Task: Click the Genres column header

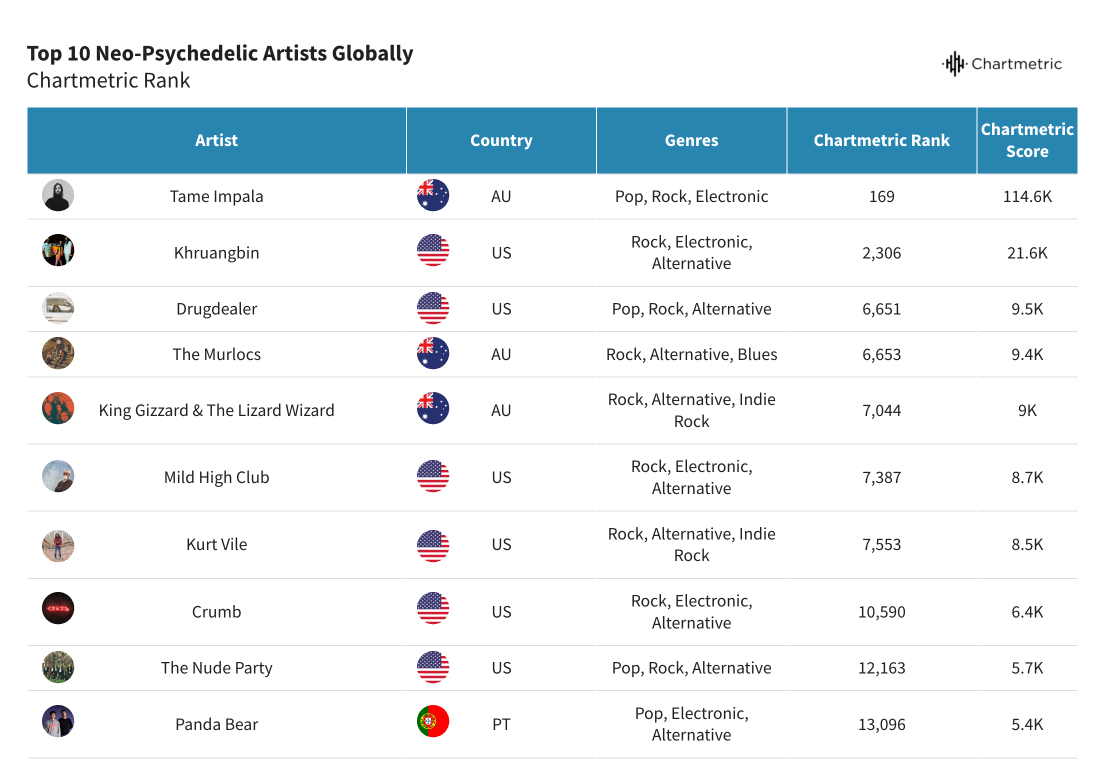Action: pos(691,141)
